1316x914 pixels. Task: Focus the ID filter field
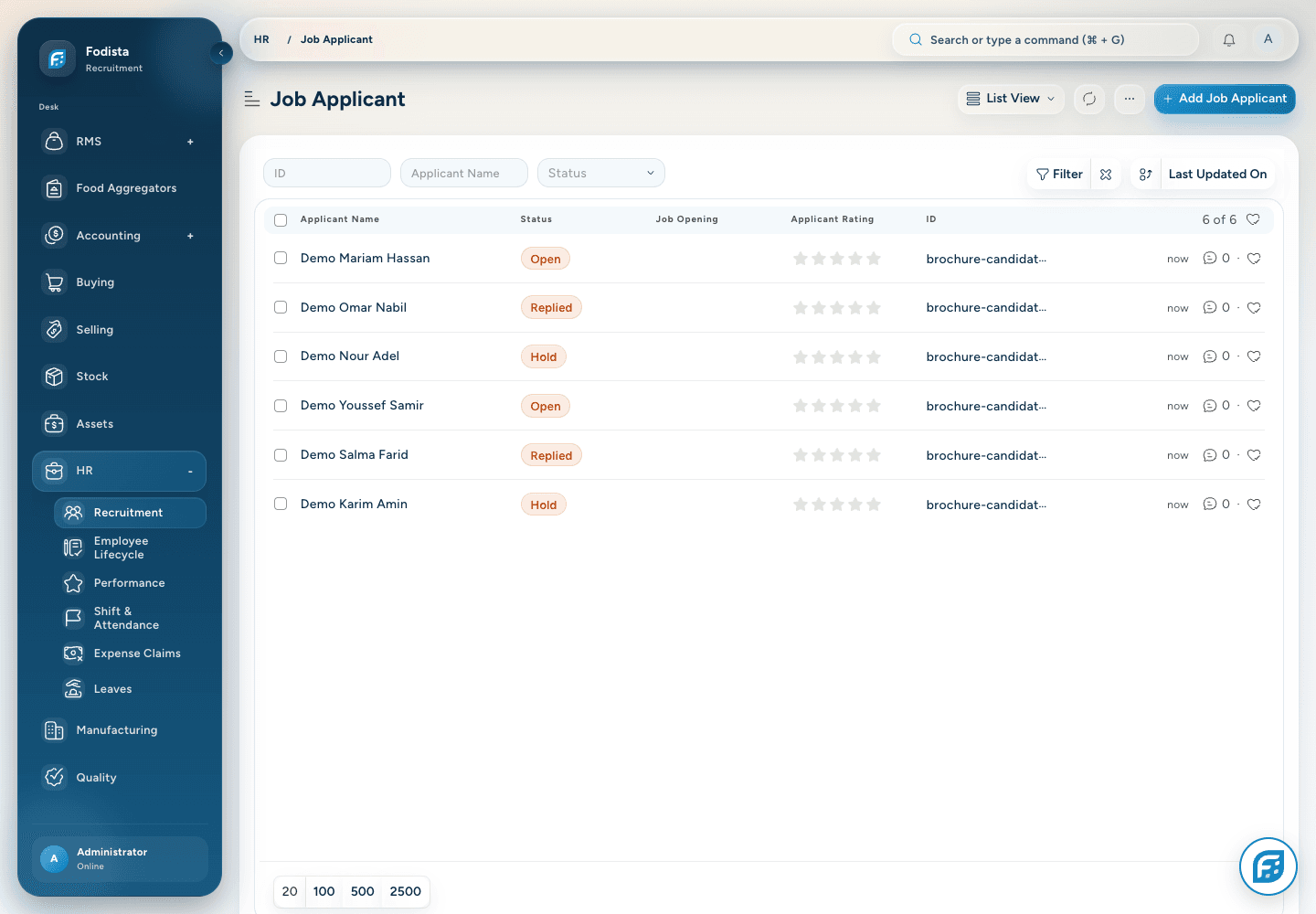pyautogui.click(x=327, y=173)
